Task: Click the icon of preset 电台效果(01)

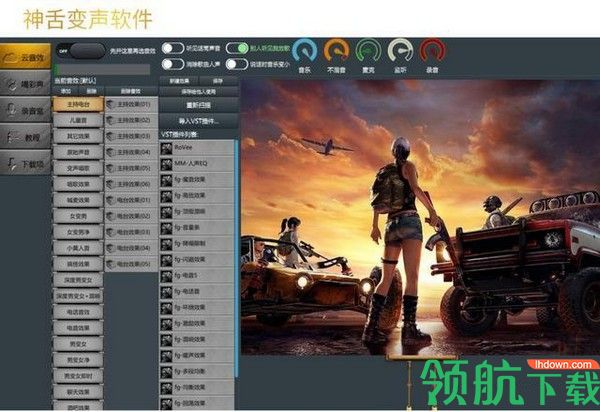Action: (x=111, y=200)
